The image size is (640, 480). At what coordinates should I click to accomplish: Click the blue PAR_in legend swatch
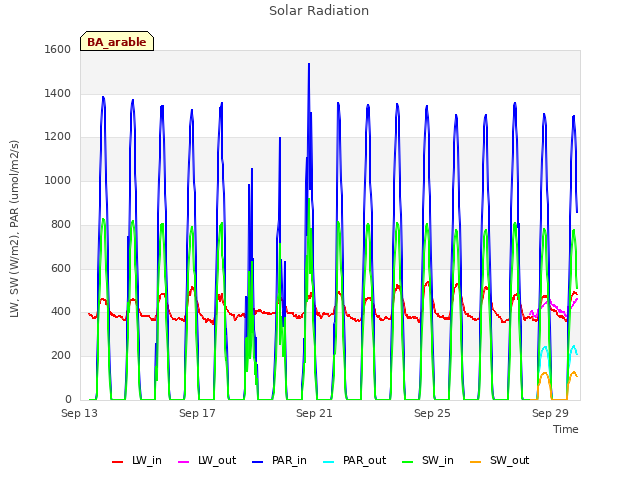(258, 462)
